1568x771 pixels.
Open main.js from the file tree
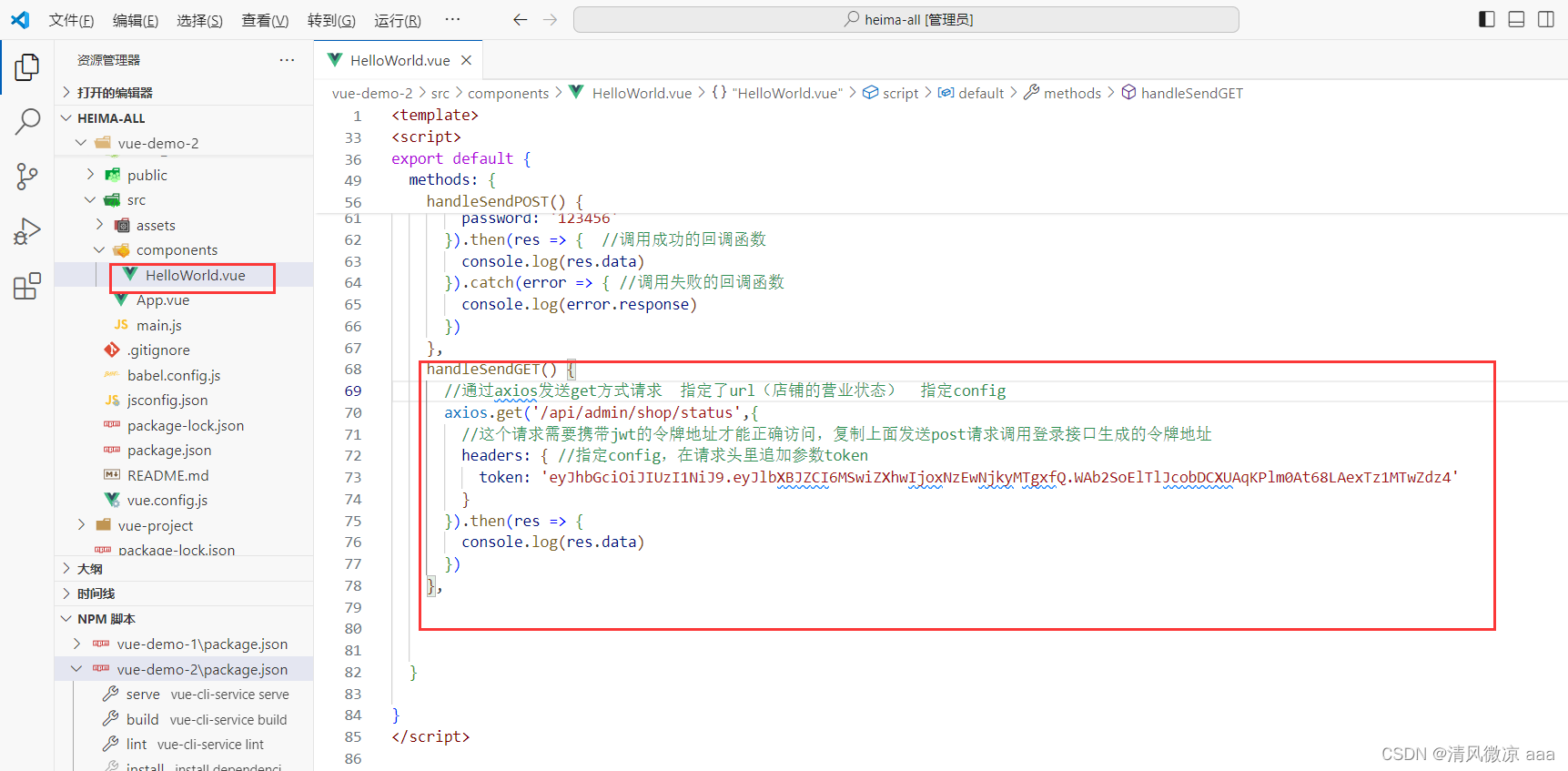click(184, 325)
